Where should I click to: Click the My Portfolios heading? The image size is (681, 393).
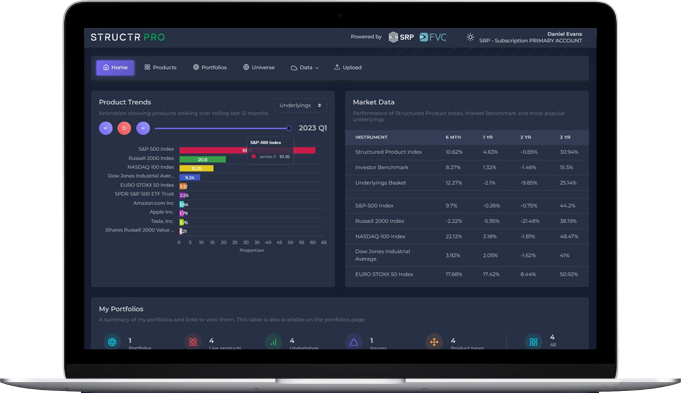(x=121, y=309)
